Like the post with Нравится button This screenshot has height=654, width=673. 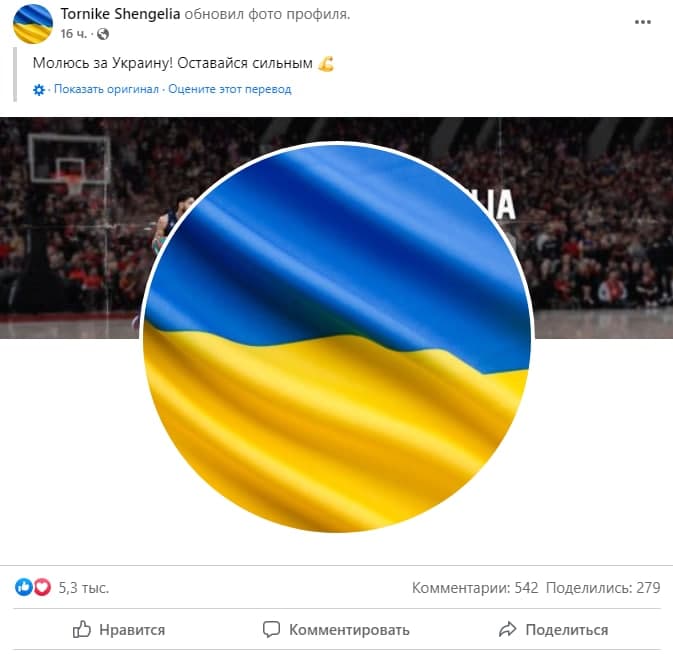119,630
